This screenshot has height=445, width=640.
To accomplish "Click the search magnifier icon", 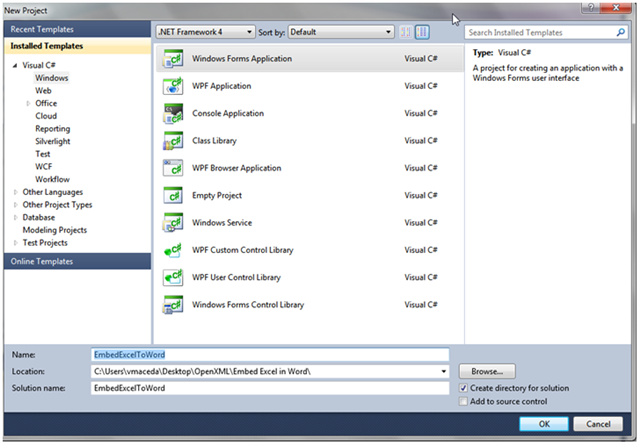I will pyautogui.click(x=620, y=32).
